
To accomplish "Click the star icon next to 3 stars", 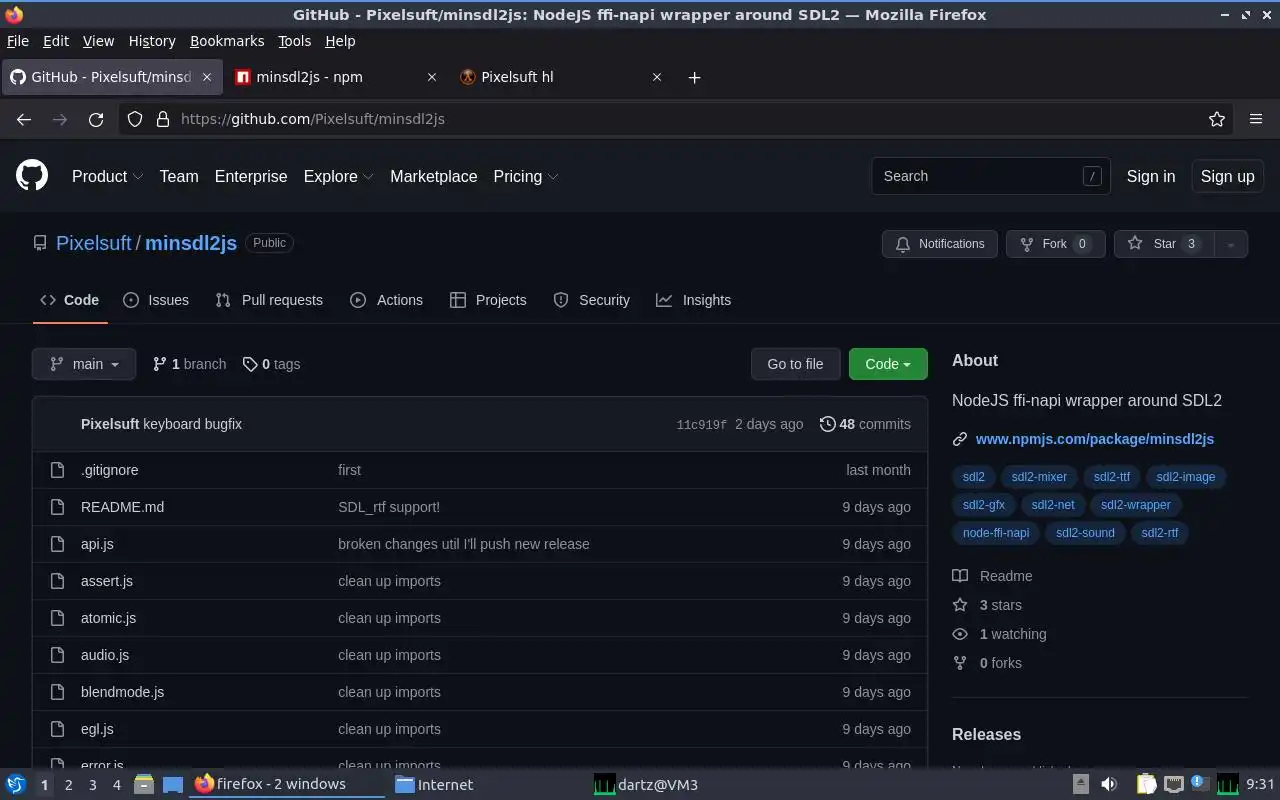I will click(960, 605).
